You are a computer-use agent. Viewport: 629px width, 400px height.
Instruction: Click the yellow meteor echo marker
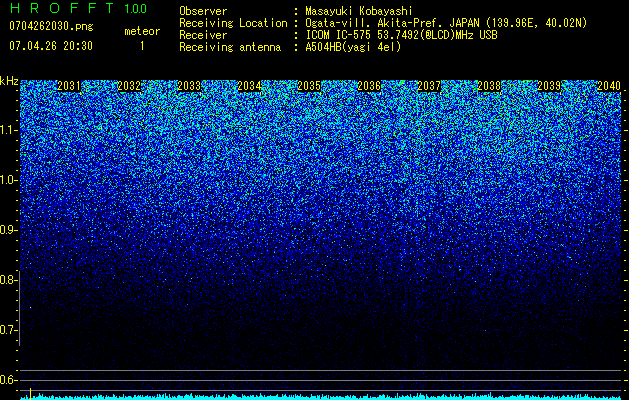point(30,393)
